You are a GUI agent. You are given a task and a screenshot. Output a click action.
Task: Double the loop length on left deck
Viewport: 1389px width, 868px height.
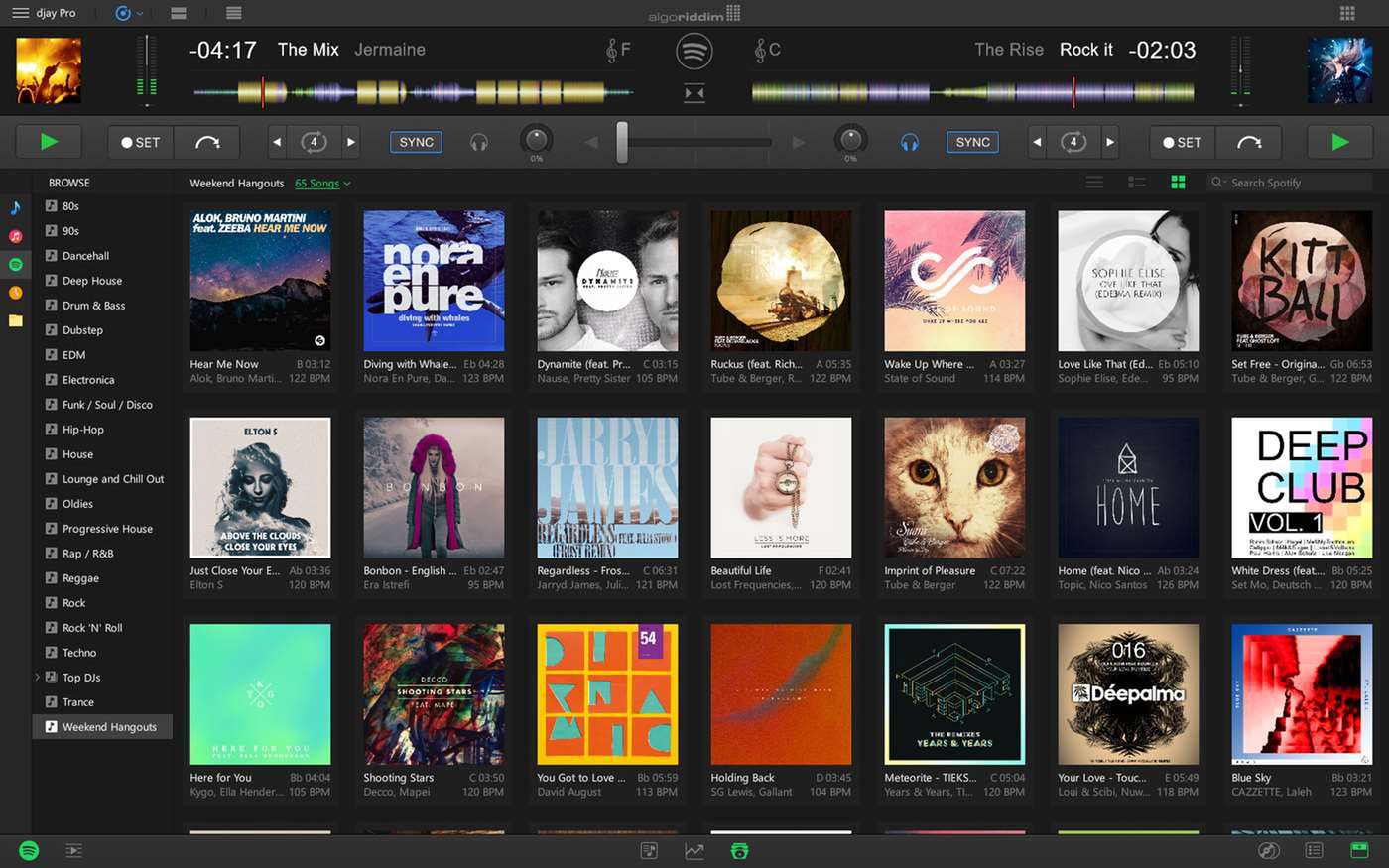click(350, 142)
